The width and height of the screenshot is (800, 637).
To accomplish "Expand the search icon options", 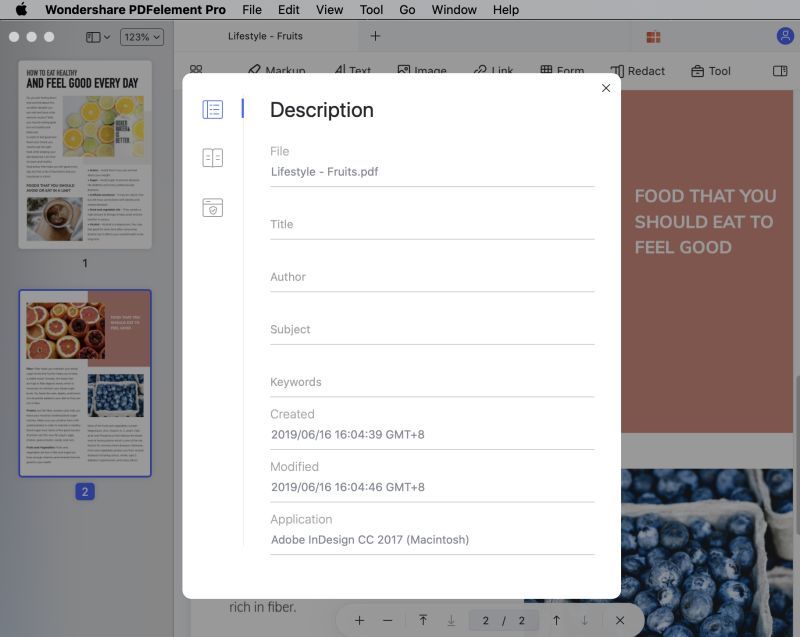I will 198,70.
